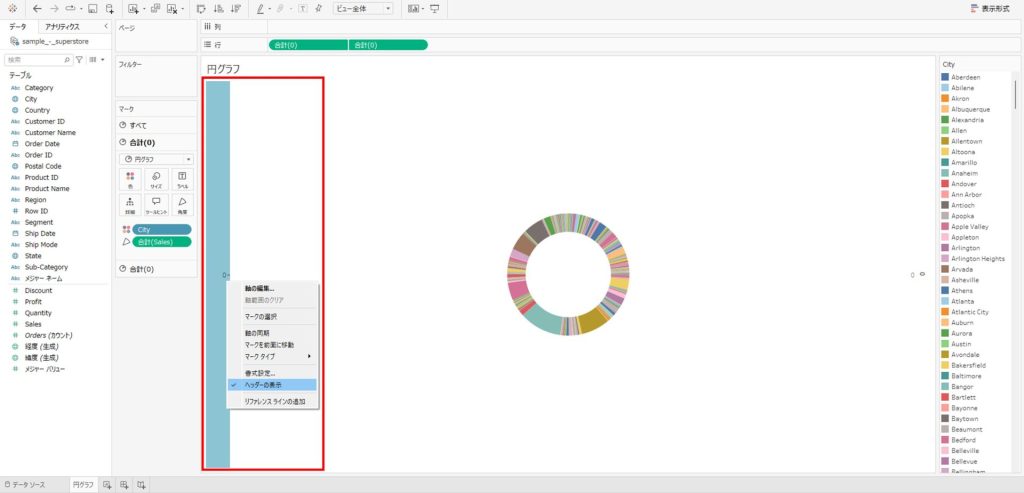Click the Undo back arrow
This screenshot has height=493, width=1024.
click(37, 8)
